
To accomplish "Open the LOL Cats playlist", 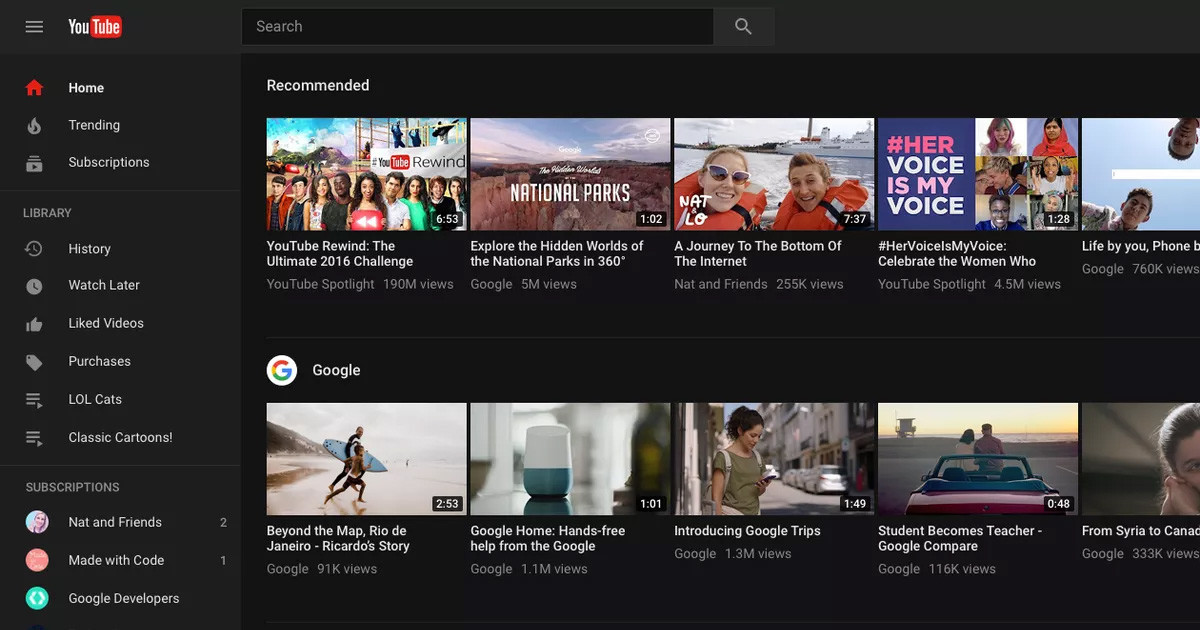I will (x=95, y=399).
